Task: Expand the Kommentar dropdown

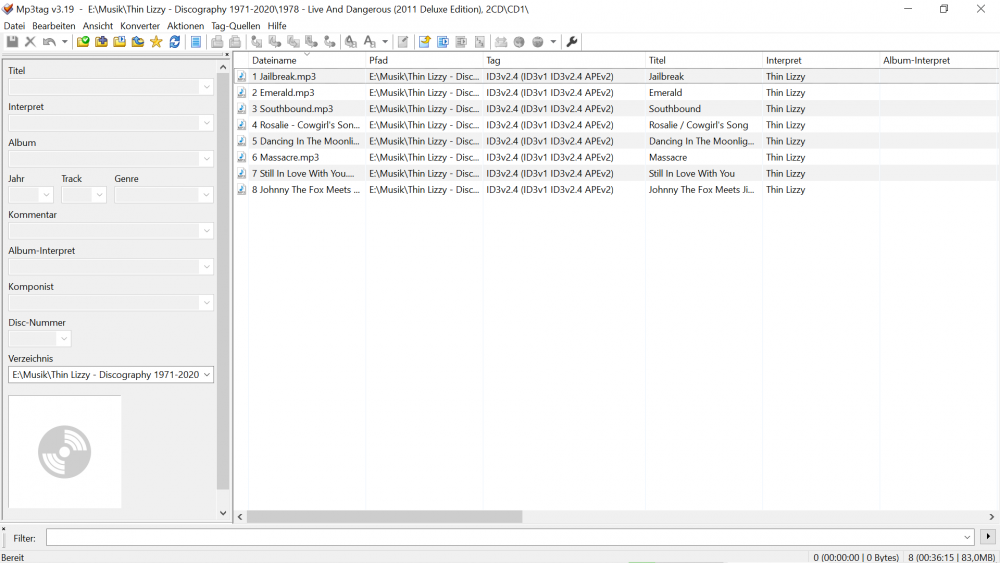Action: click(x=206, y=231)
